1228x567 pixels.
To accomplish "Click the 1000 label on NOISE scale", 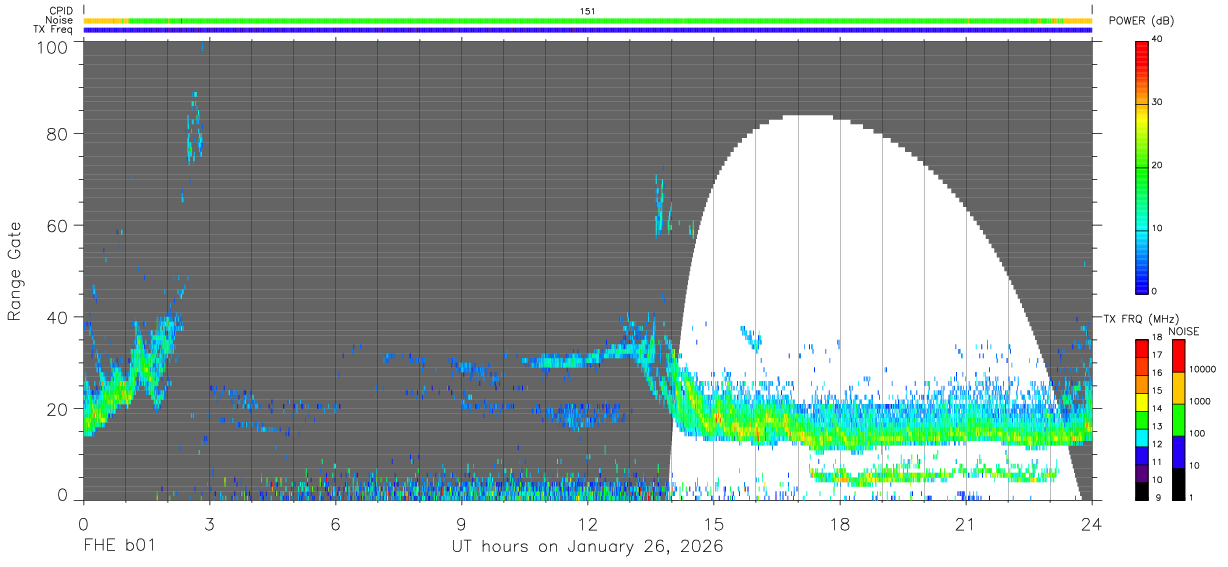I will click(1199, 402).
